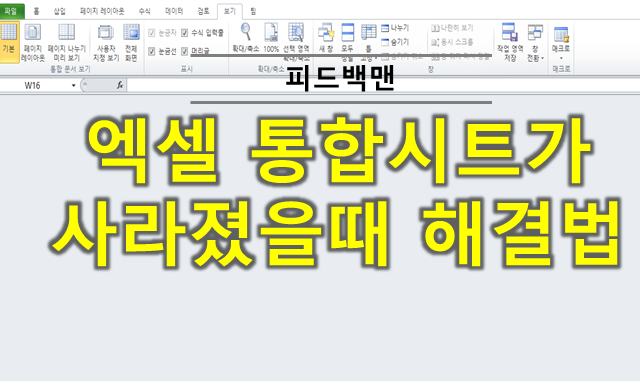The height and width of the screenshot is (385, 640).
Task: Open a 새 창 (New Window)
Action: tap(326, 38)
